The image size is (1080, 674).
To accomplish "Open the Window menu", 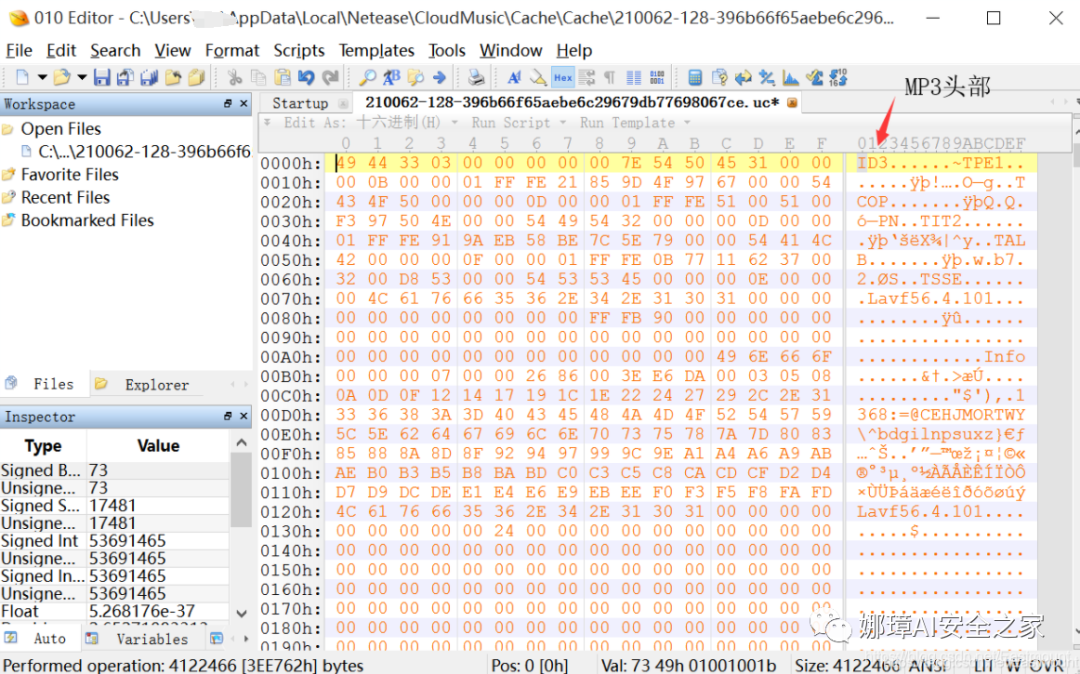I will point(510,50).
